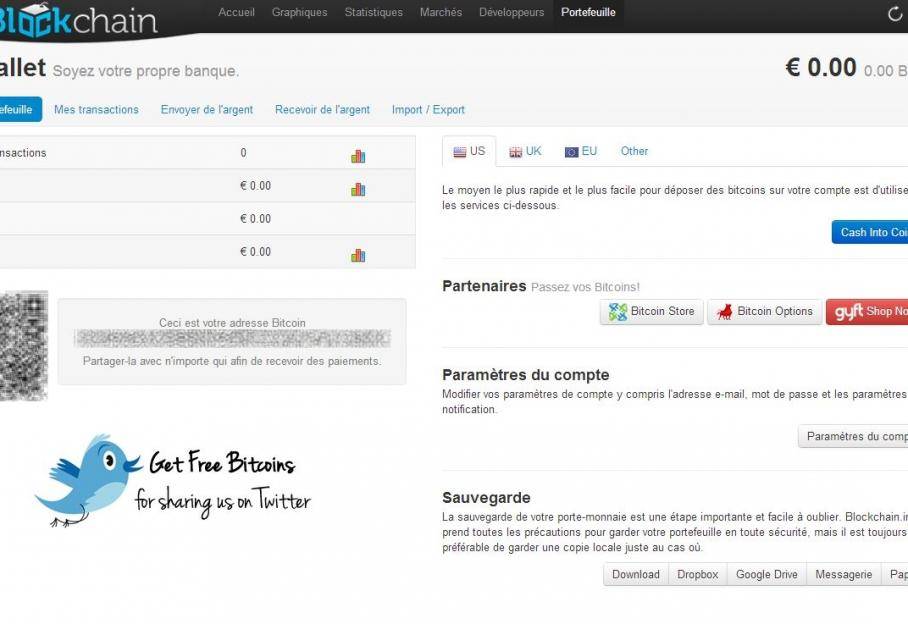Image resolution: width=908 pixels, height=624 pixels.
Task: Click Google Drive backup button
Action: [x=767, y=574]
